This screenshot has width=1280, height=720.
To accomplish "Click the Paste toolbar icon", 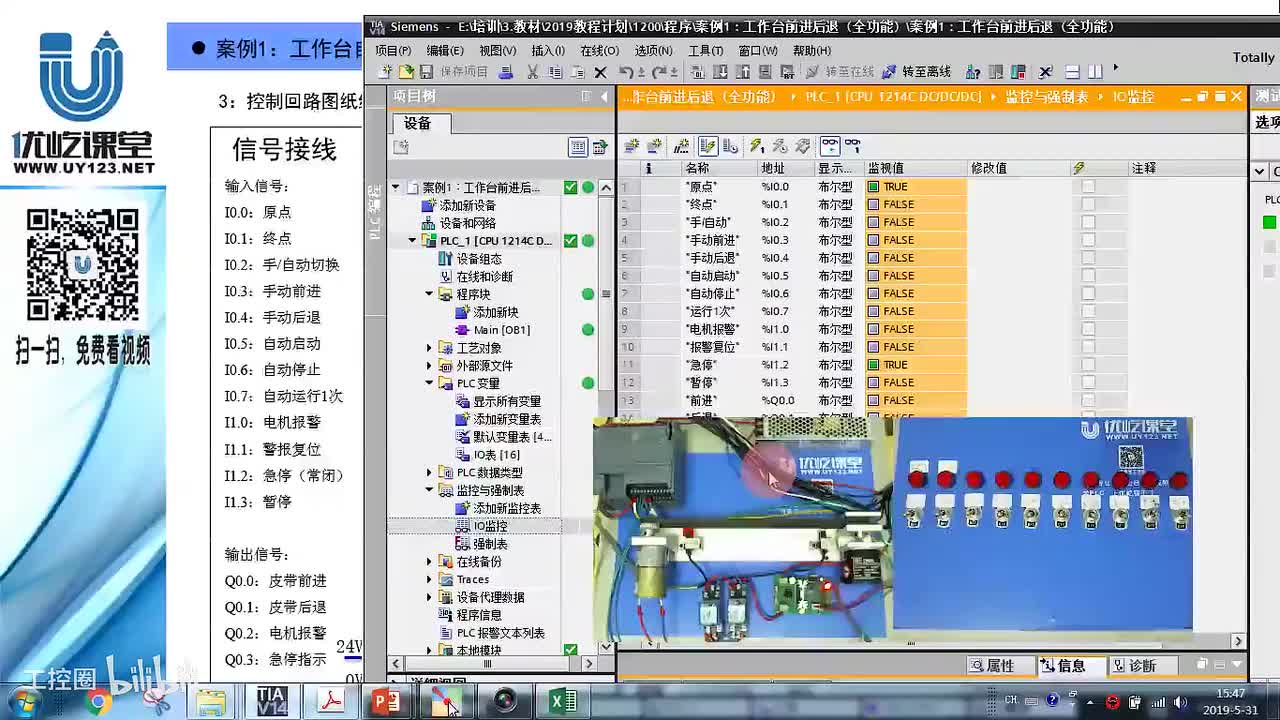I will coord(578,72).
